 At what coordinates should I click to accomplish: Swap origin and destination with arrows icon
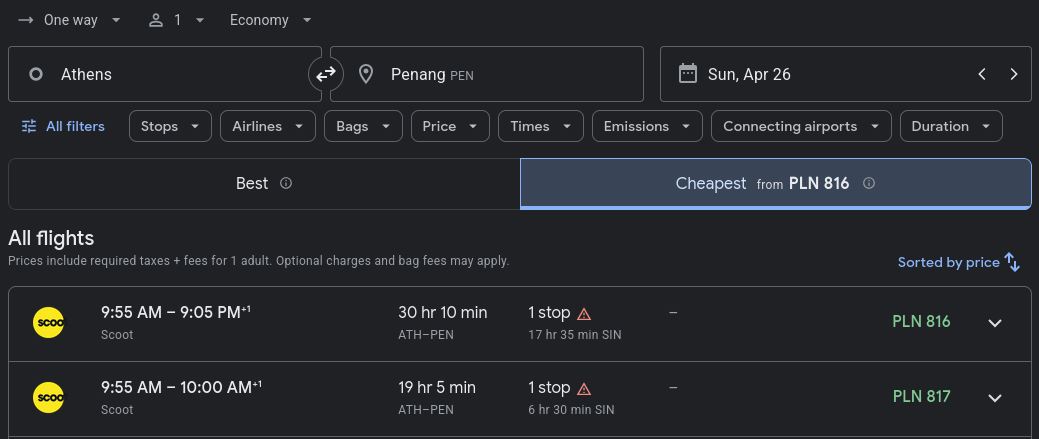325,74
